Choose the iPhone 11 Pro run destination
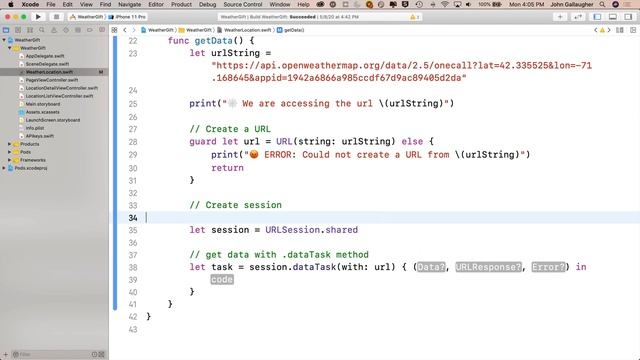Screen dimensions: 640x360 pyautogui.click(x=127, y=17)
